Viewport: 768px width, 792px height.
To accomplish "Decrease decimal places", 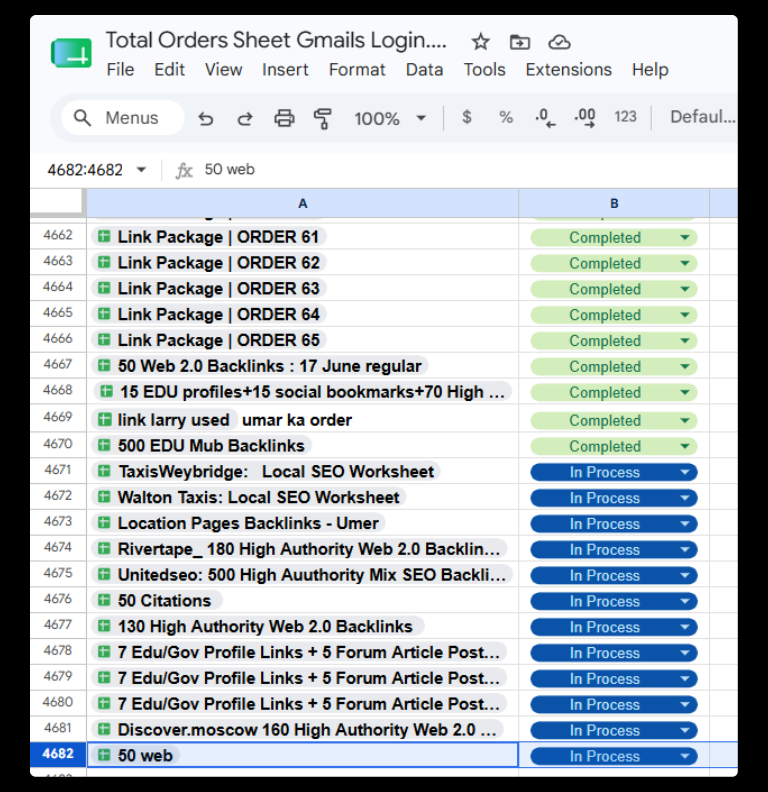I will coord(545,117).
